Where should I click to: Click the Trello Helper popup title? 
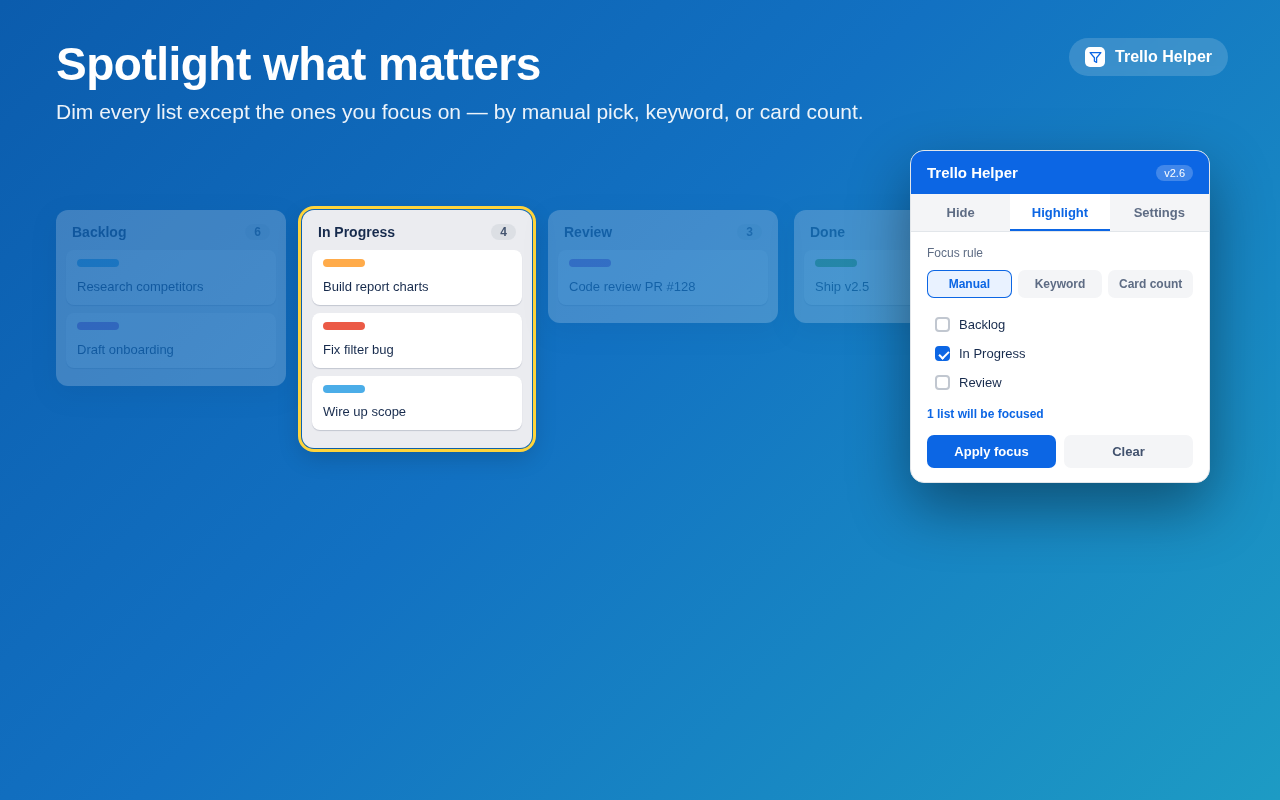click(x=972, y=173)
